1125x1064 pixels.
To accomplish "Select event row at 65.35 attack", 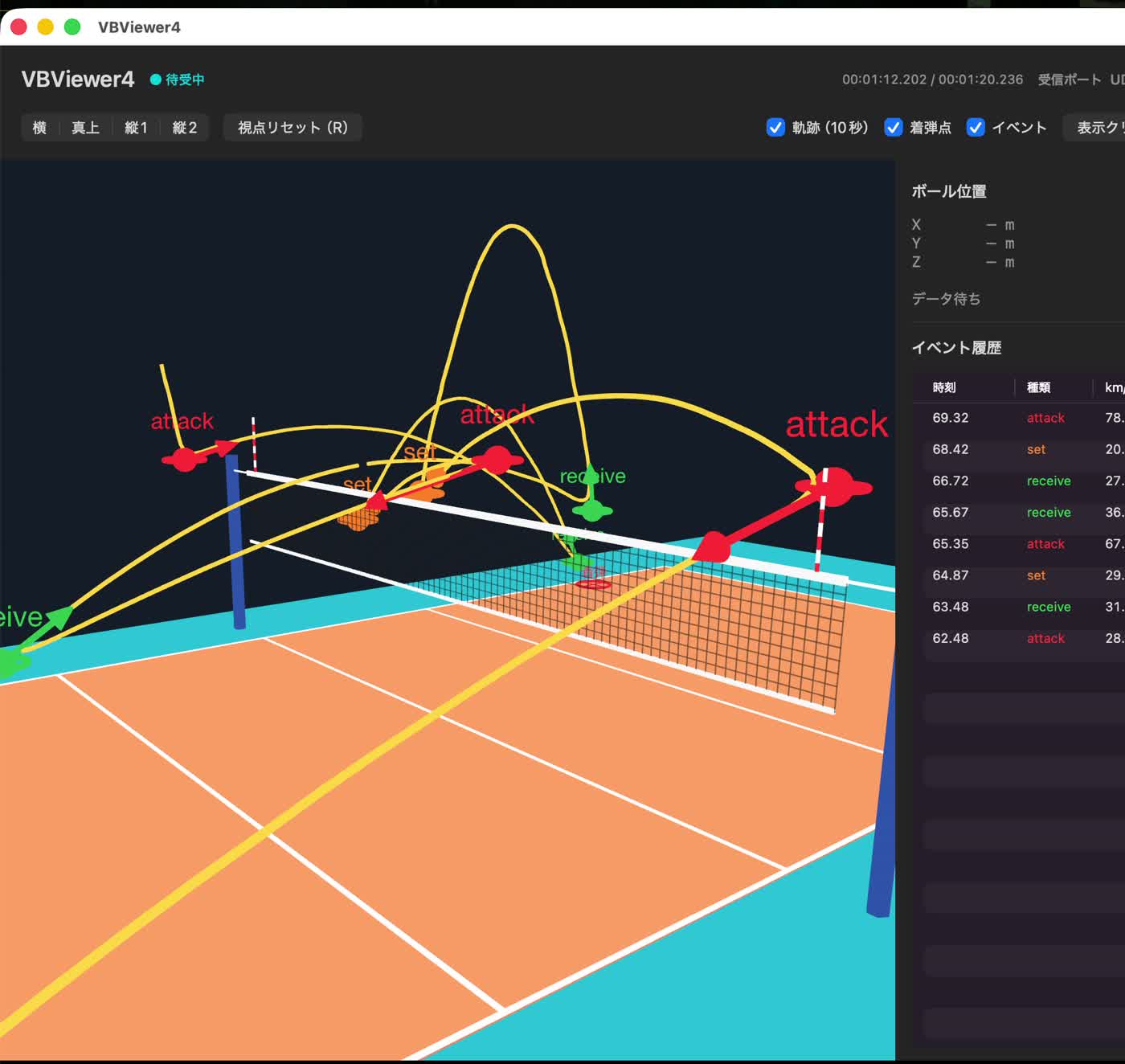I will (1025, 544).
